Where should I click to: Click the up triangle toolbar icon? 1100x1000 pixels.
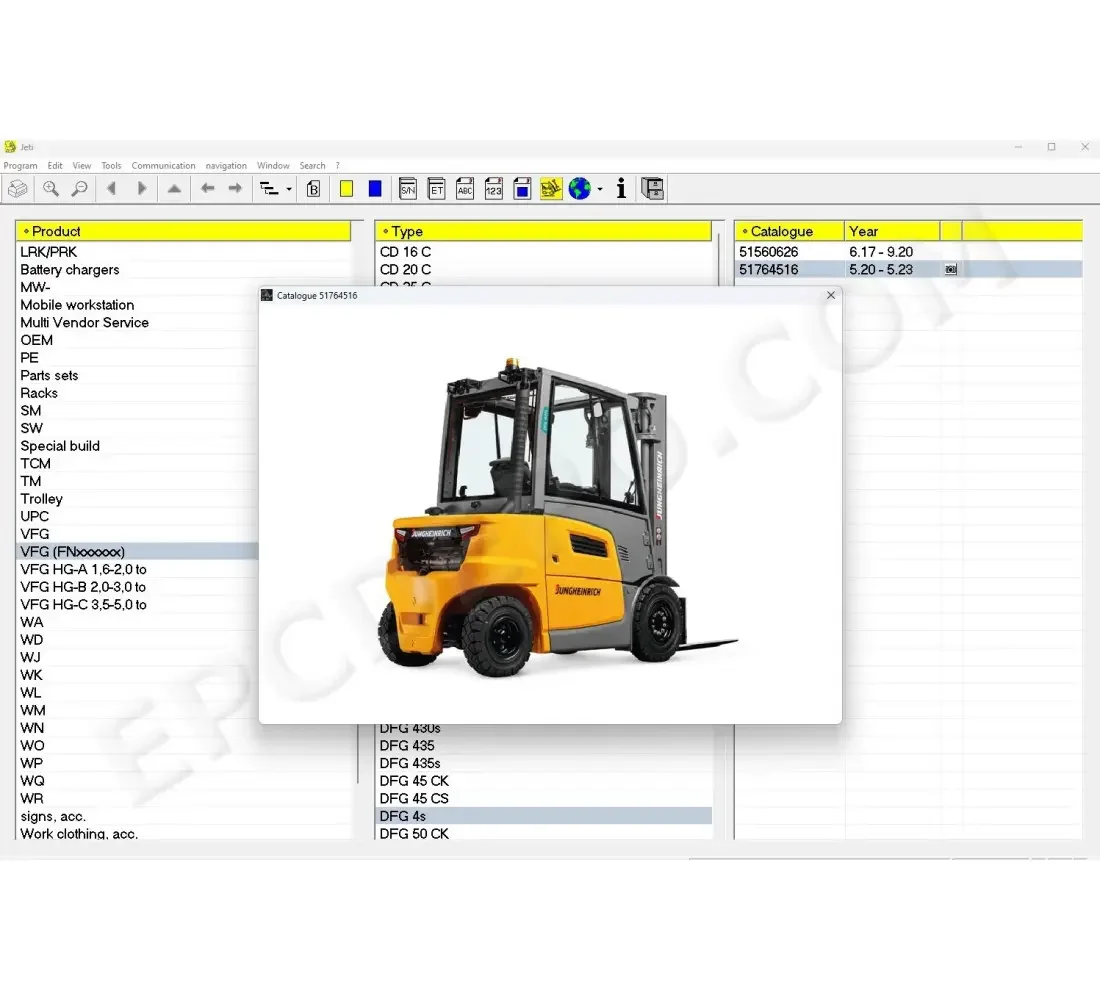[175, 188]
